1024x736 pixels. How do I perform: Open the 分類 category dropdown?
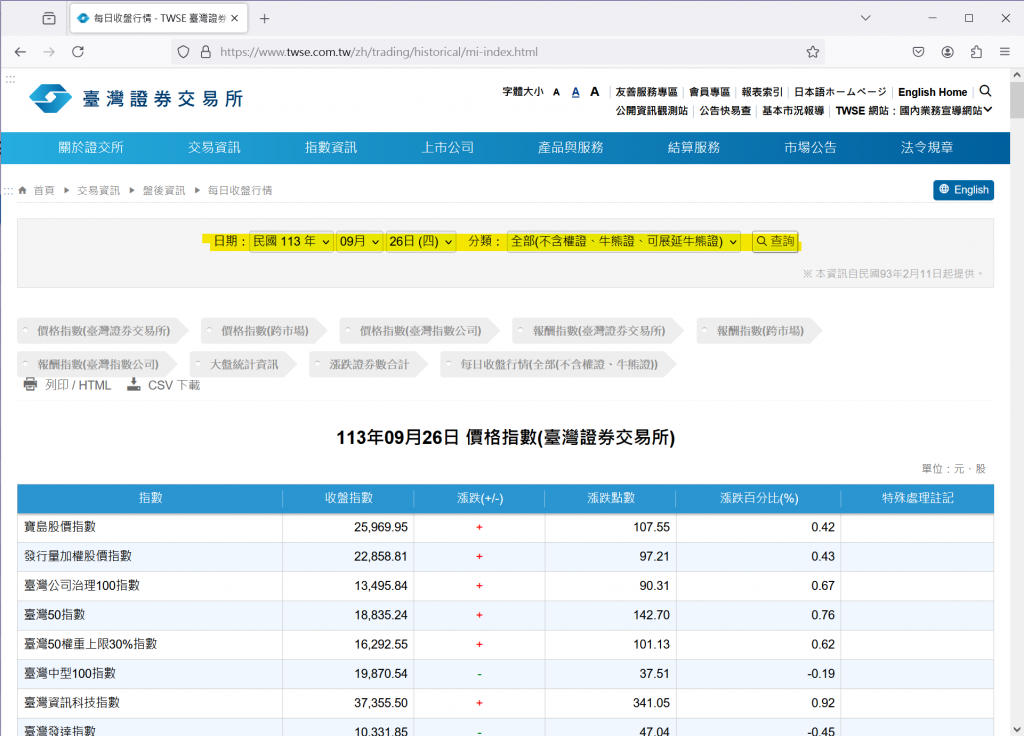pos(624,242)
